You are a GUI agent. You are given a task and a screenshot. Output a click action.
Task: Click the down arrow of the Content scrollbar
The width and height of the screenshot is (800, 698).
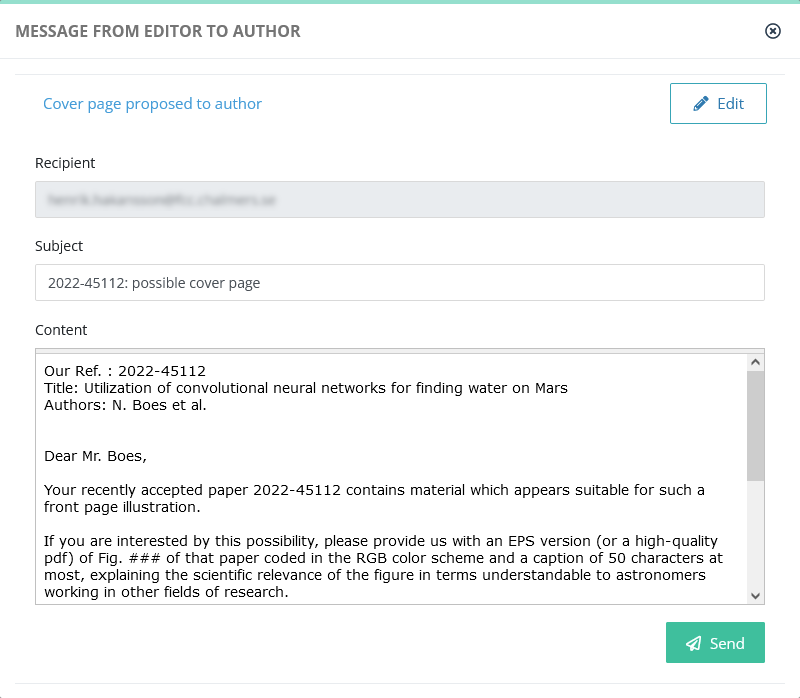[756, 595]
